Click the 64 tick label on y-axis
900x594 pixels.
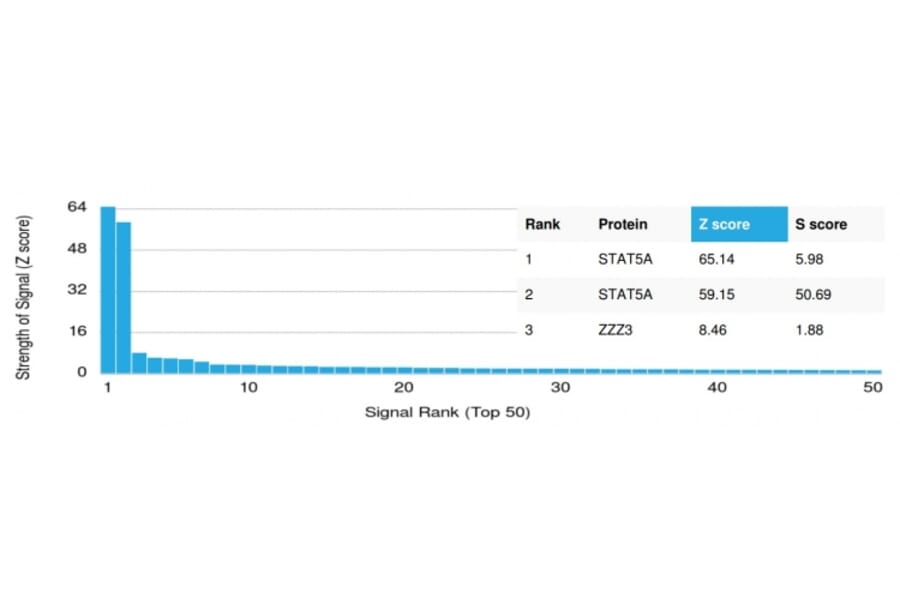coord(77,207)
